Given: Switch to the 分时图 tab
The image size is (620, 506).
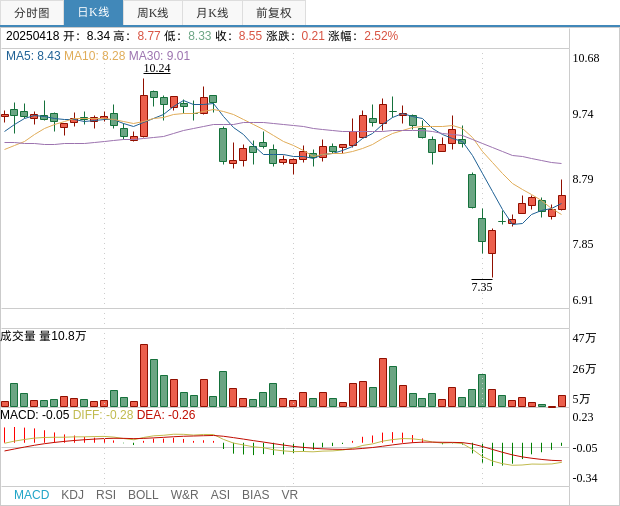Looking at the screenshot, I should pos(31,13).
